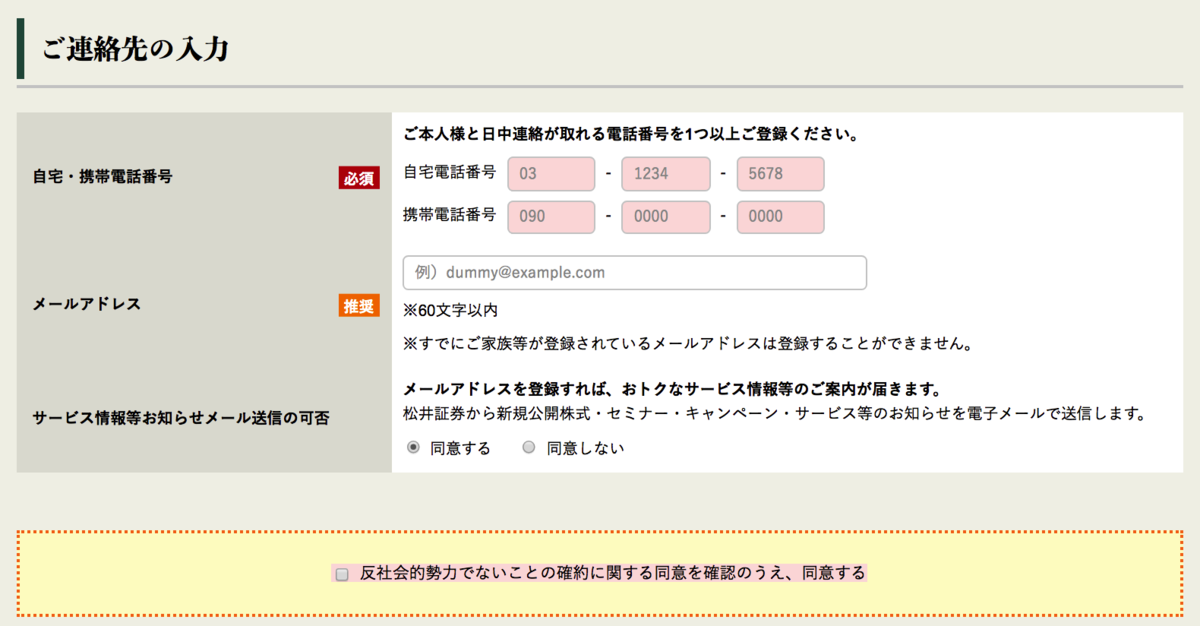Click the 反社会的勢力でないこと agreement text
Viewport: 1200px width, 626px height.
(x=613, y=573)
